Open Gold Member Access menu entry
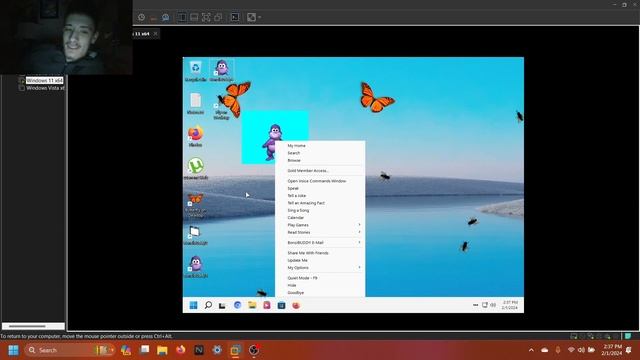This screenshot has height=360, width=640. point(308,171)
